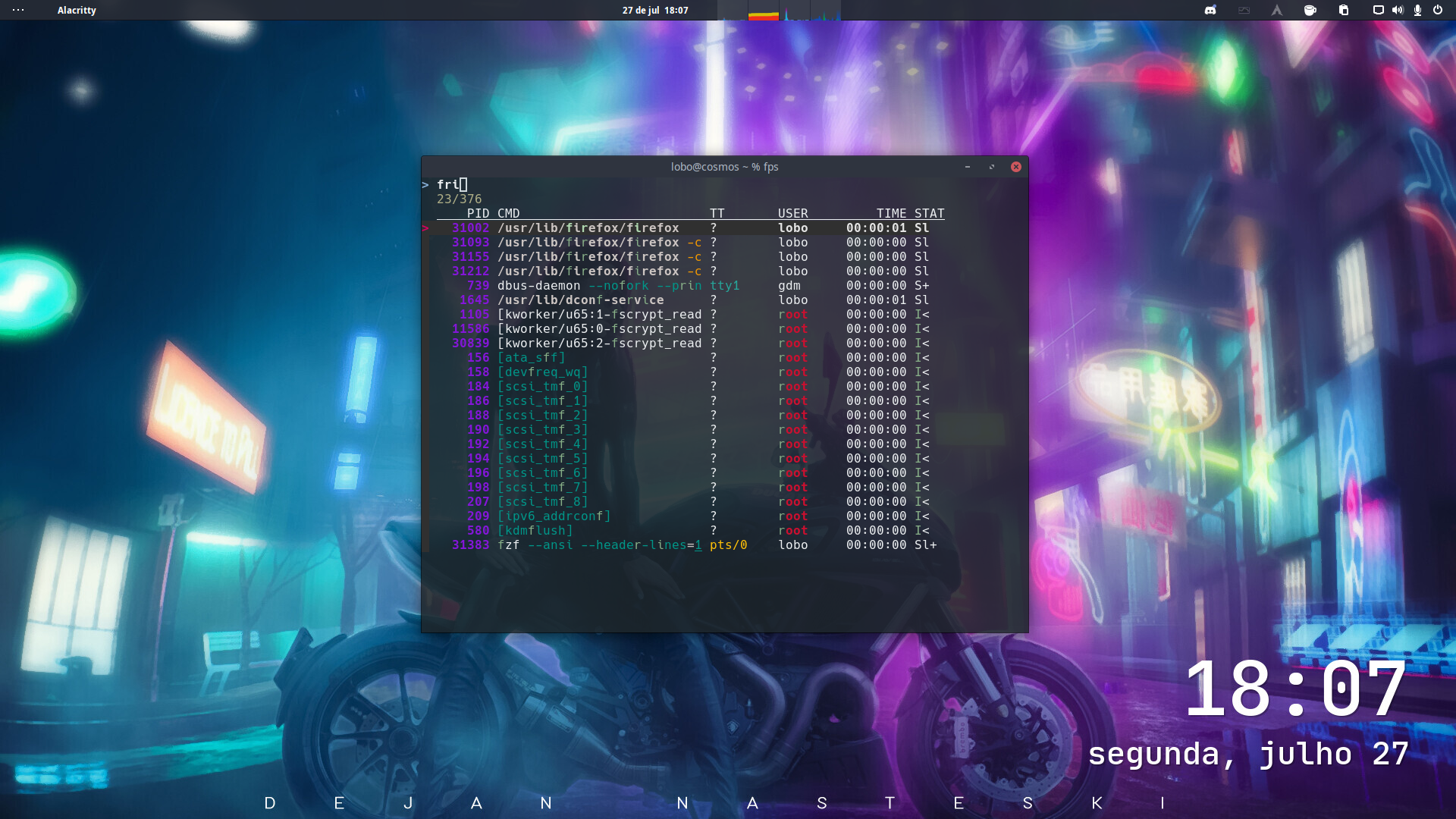
Task: Open the power menu icon
Action: point(1438,10)
